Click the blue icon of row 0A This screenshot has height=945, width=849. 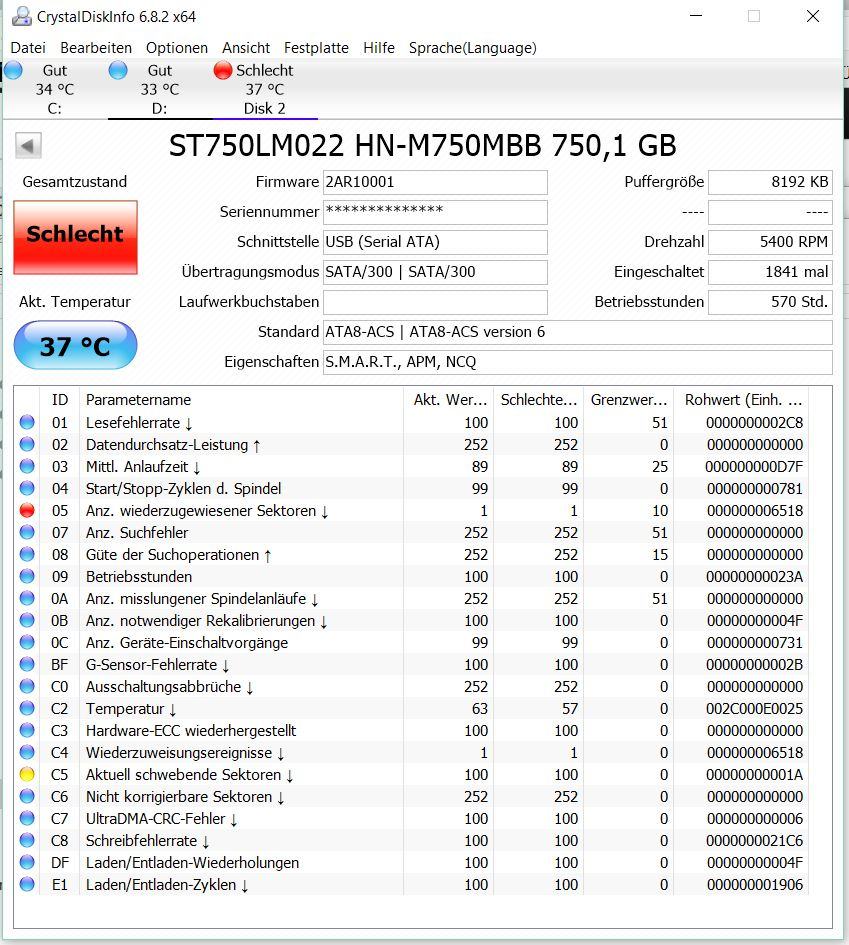tap(27, 598)
